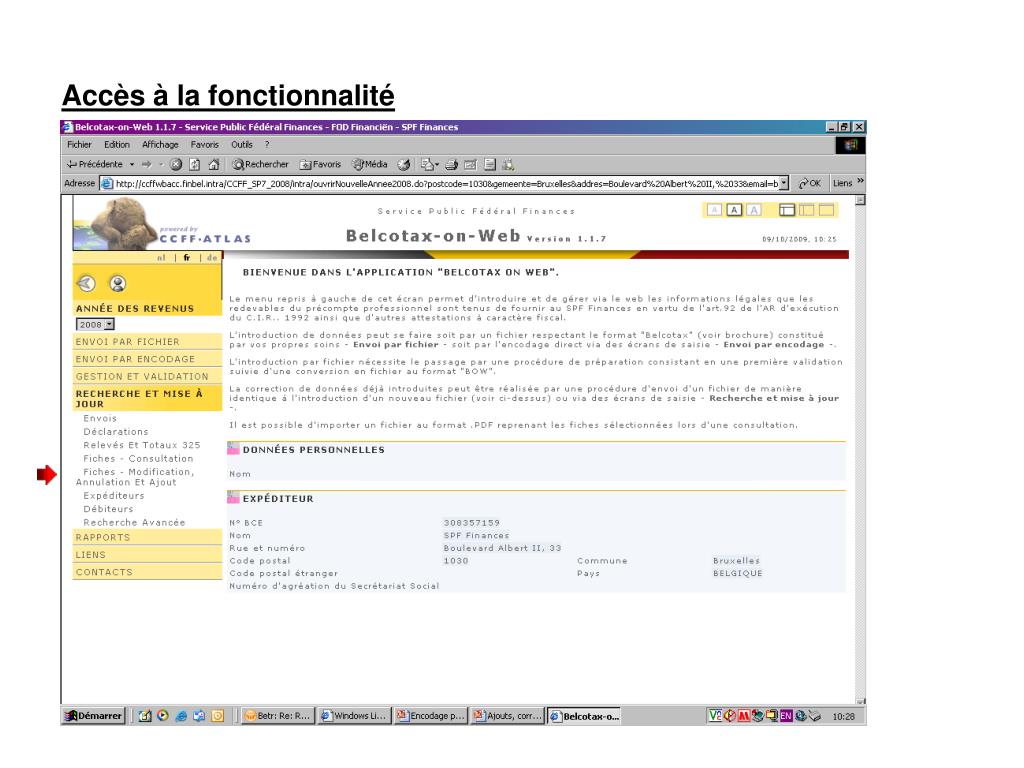Click the Envois submenu link
Screen dimensions: 1024x768
(100, 419)
